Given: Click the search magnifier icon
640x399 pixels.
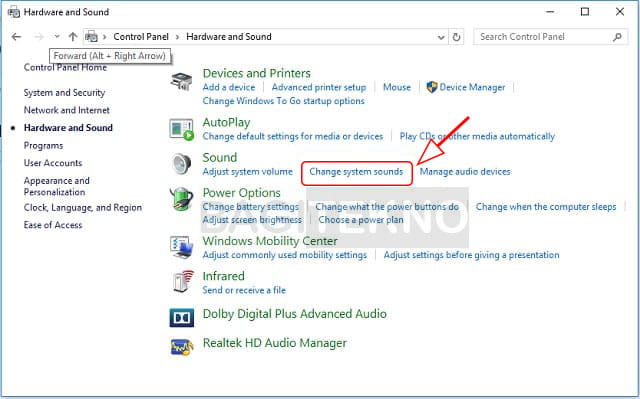Looking at the screenshot, I should pyautogui.click(x=617, y=37).
